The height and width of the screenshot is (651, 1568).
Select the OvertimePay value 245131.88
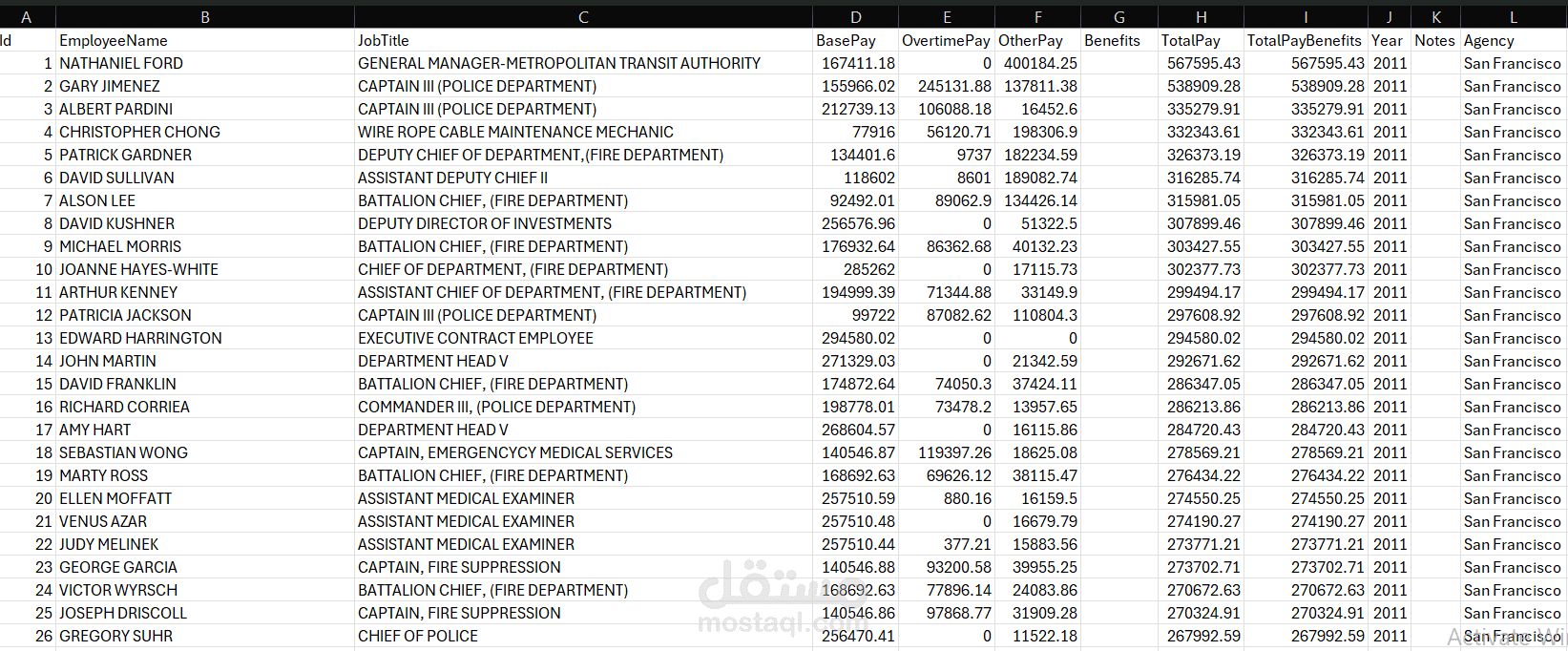pyautogui.click(x=947, y=86)
